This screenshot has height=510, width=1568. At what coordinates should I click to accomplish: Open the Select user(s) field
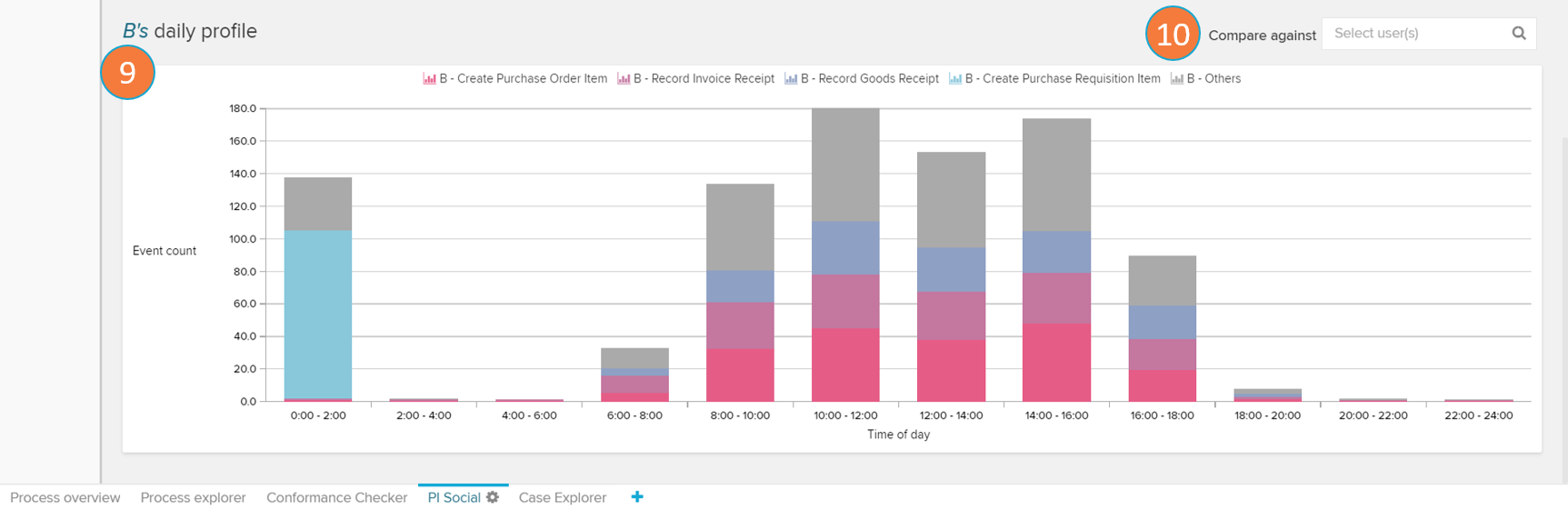1413,34
